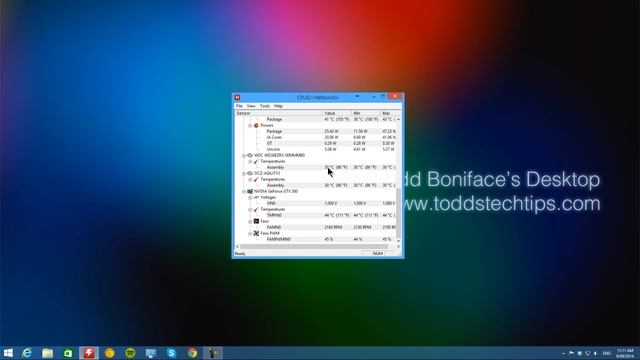The image size is (640, 360).
Task: Collapse the Fans PWM node
Action: coord(250,233)
